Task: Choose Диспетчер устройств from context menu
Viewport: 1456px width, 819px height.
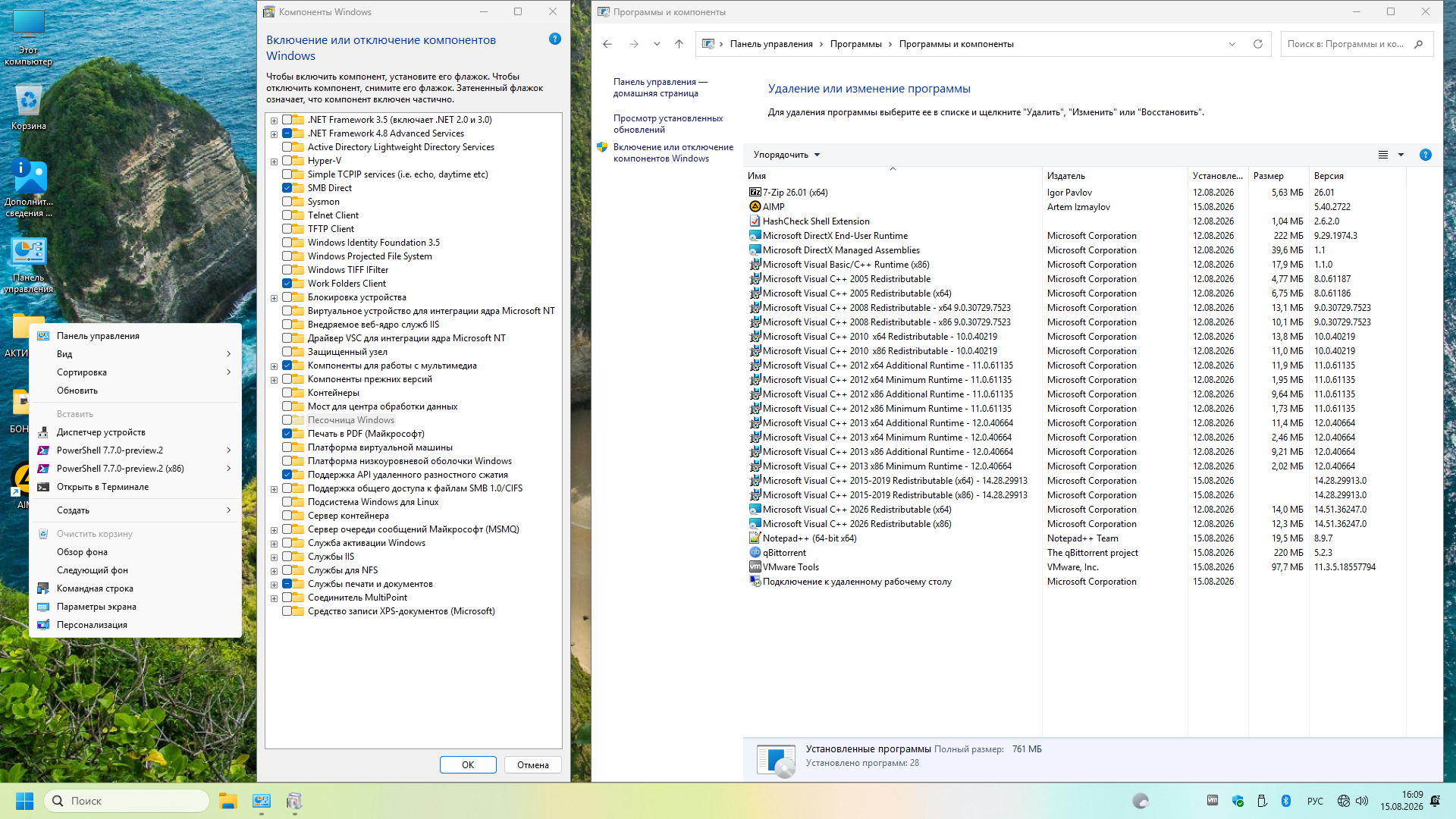Action: coord(136,432)
